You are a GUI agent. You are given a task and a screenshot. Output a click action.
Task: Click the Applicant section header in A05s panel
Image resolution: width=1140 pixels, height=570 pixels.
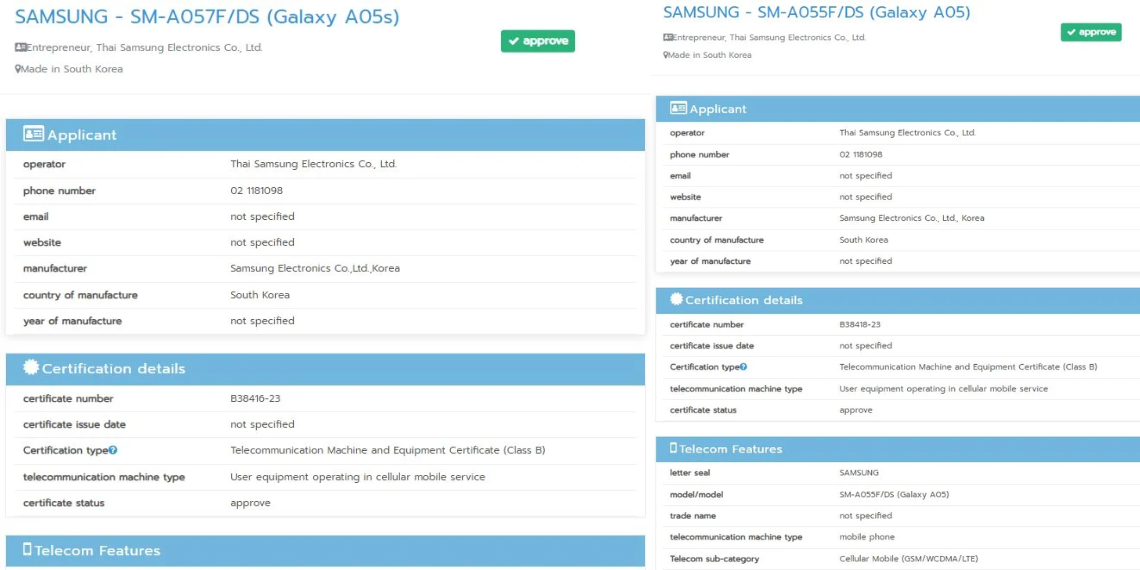325,135
